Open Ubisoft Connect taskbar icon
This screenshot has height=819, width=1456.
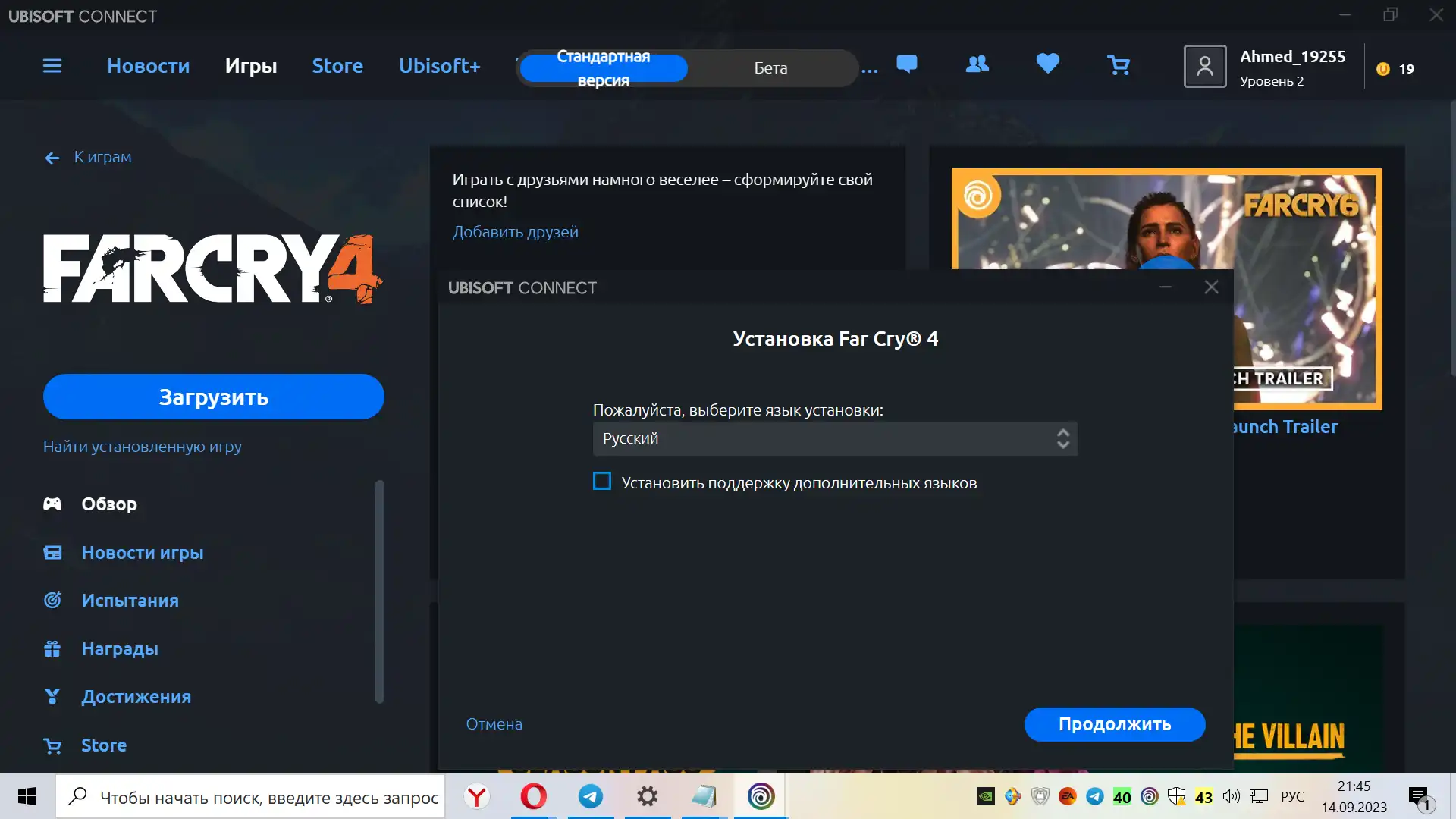click(761, 796)
